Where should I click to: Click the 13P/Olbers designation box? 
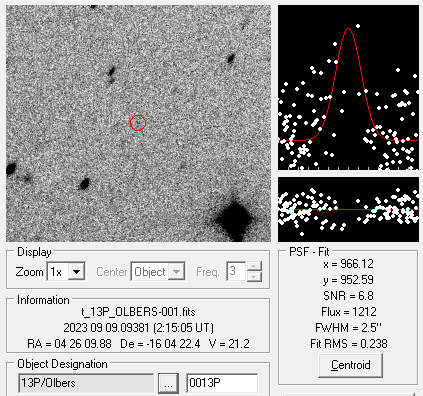click(86, 383)
